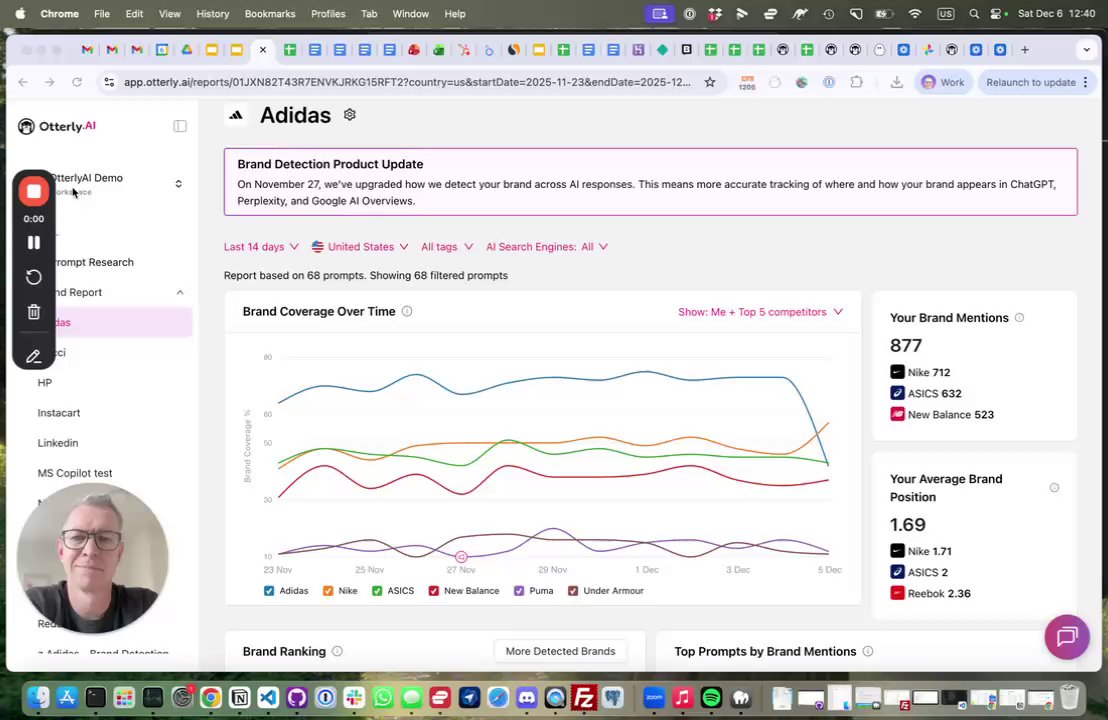Open info icon beside Your Brand Mentions

(1019, 318)
